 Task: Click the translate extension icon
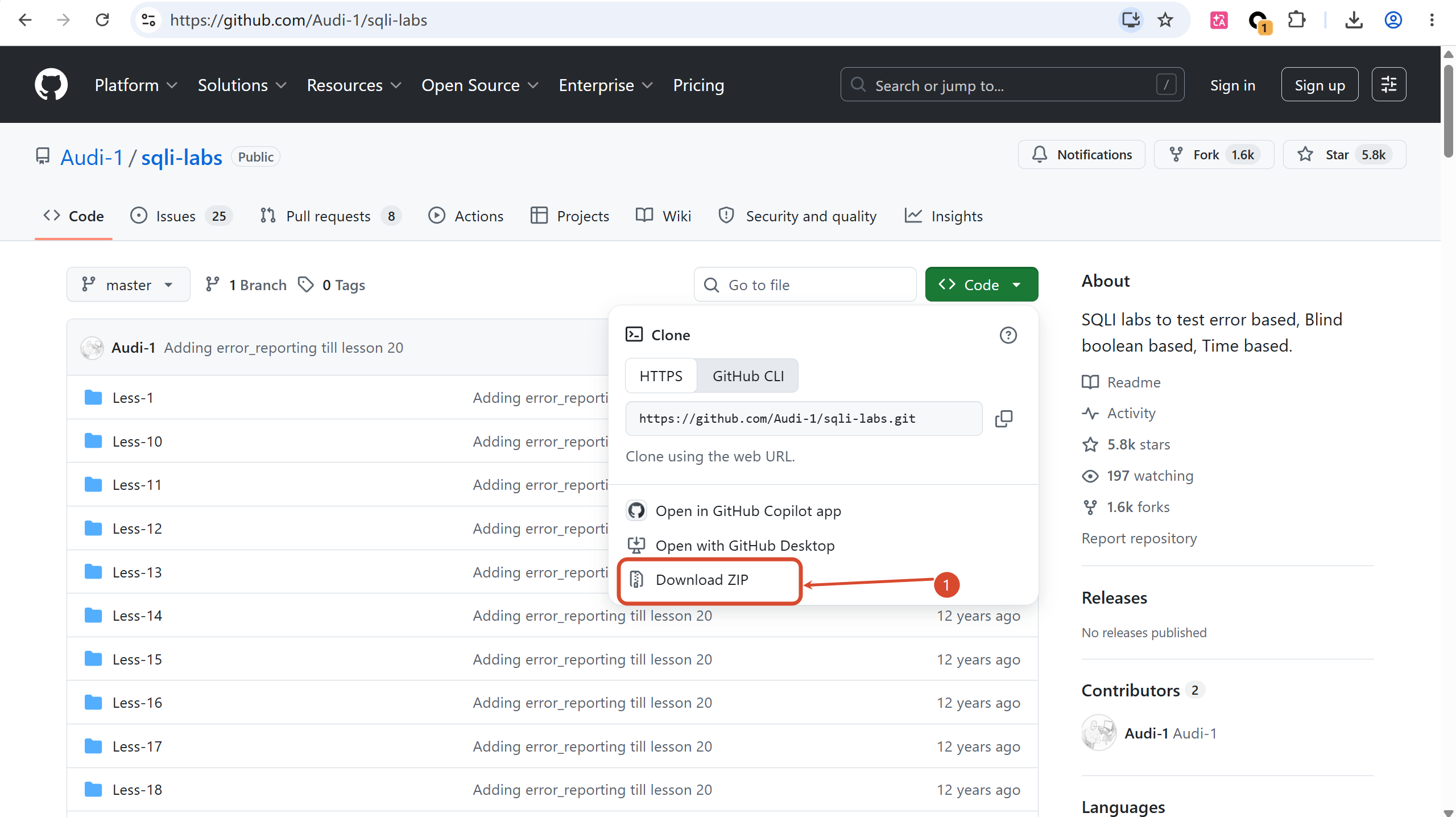tap(1219, 20)
